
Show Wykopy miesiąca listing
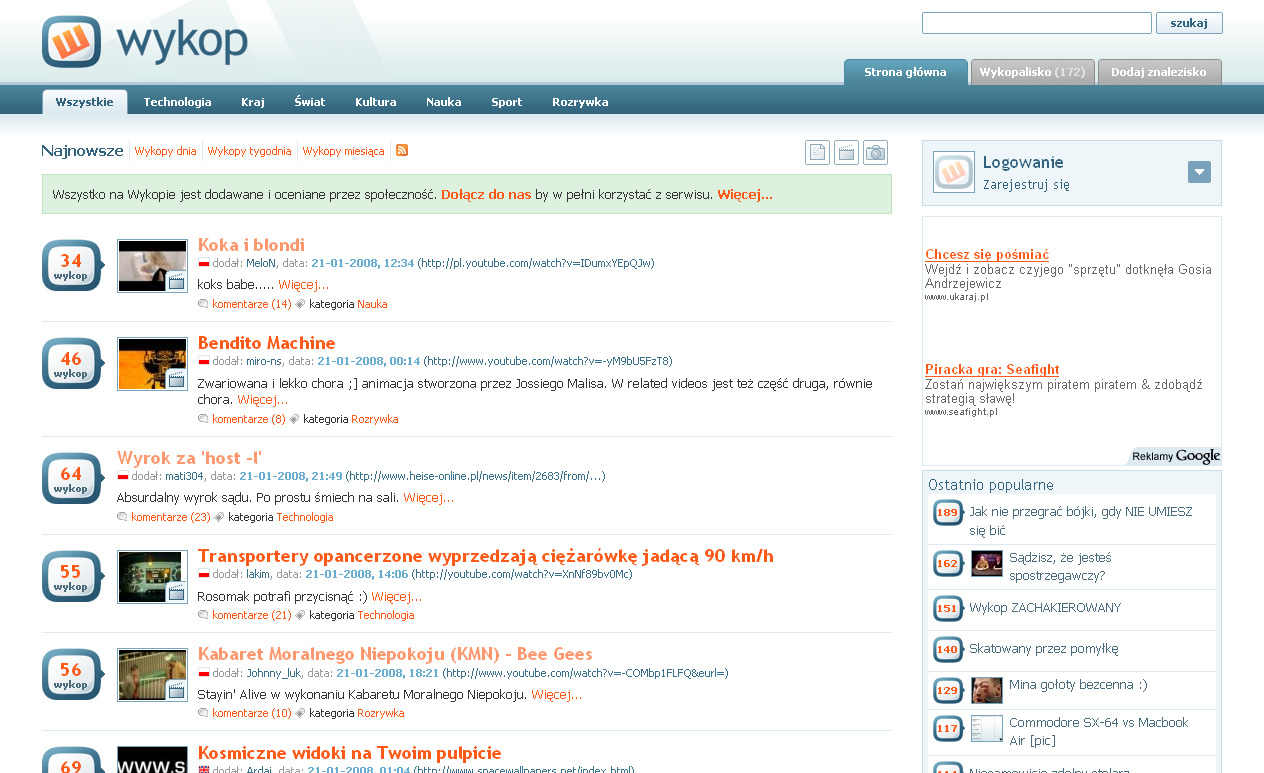point(343,151)
